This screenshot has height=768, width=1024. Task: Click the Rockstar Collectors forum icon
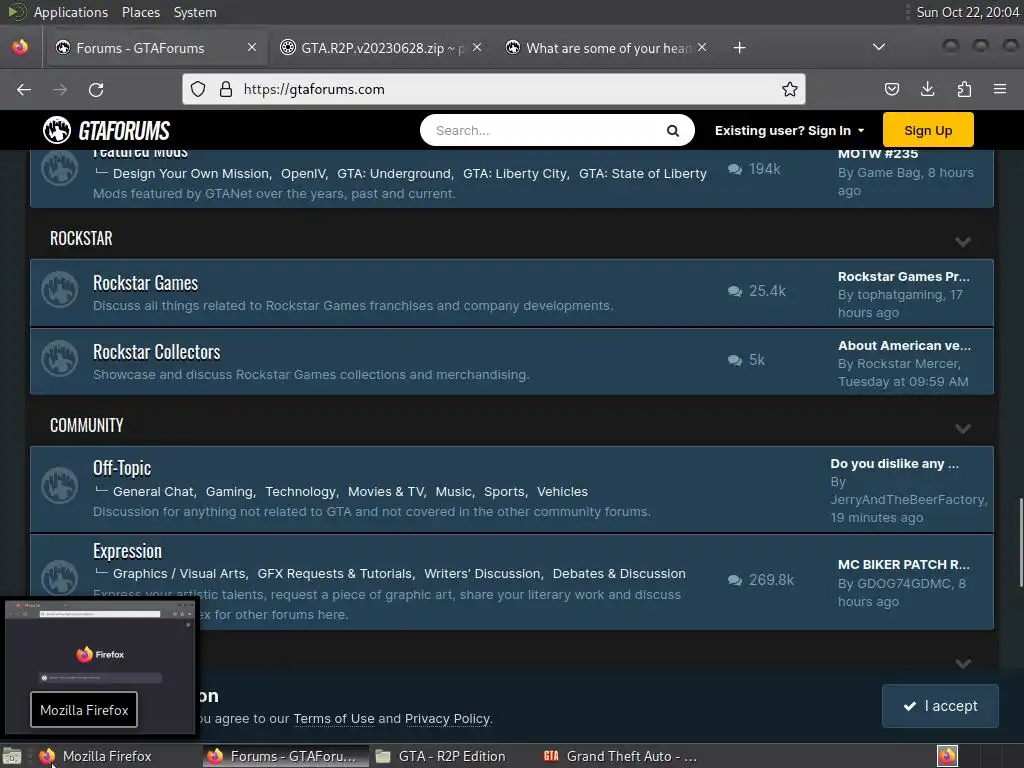coord(59,359)
